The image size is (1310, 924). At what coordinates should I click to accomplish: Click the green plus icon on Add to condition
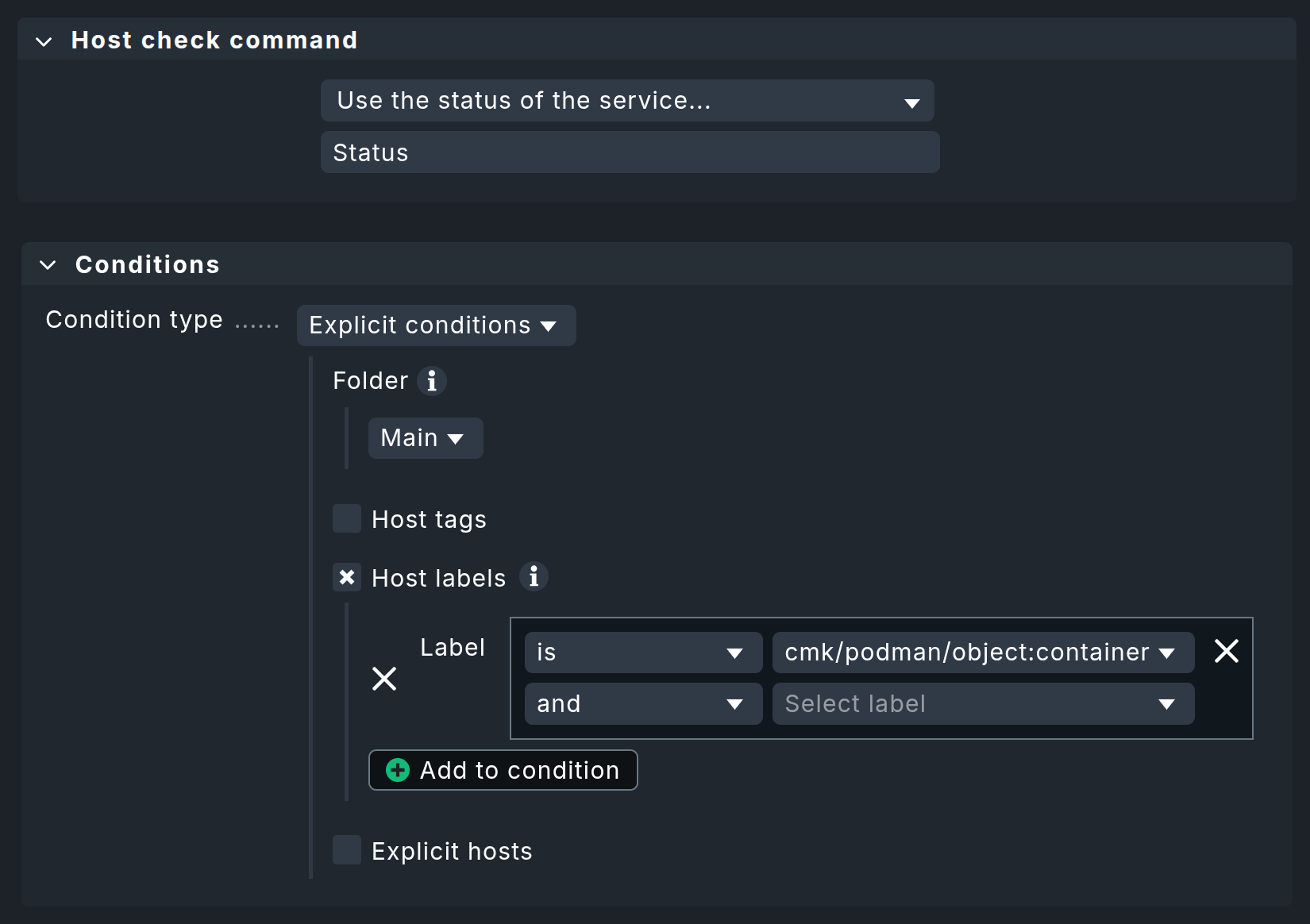click(396, 770)
